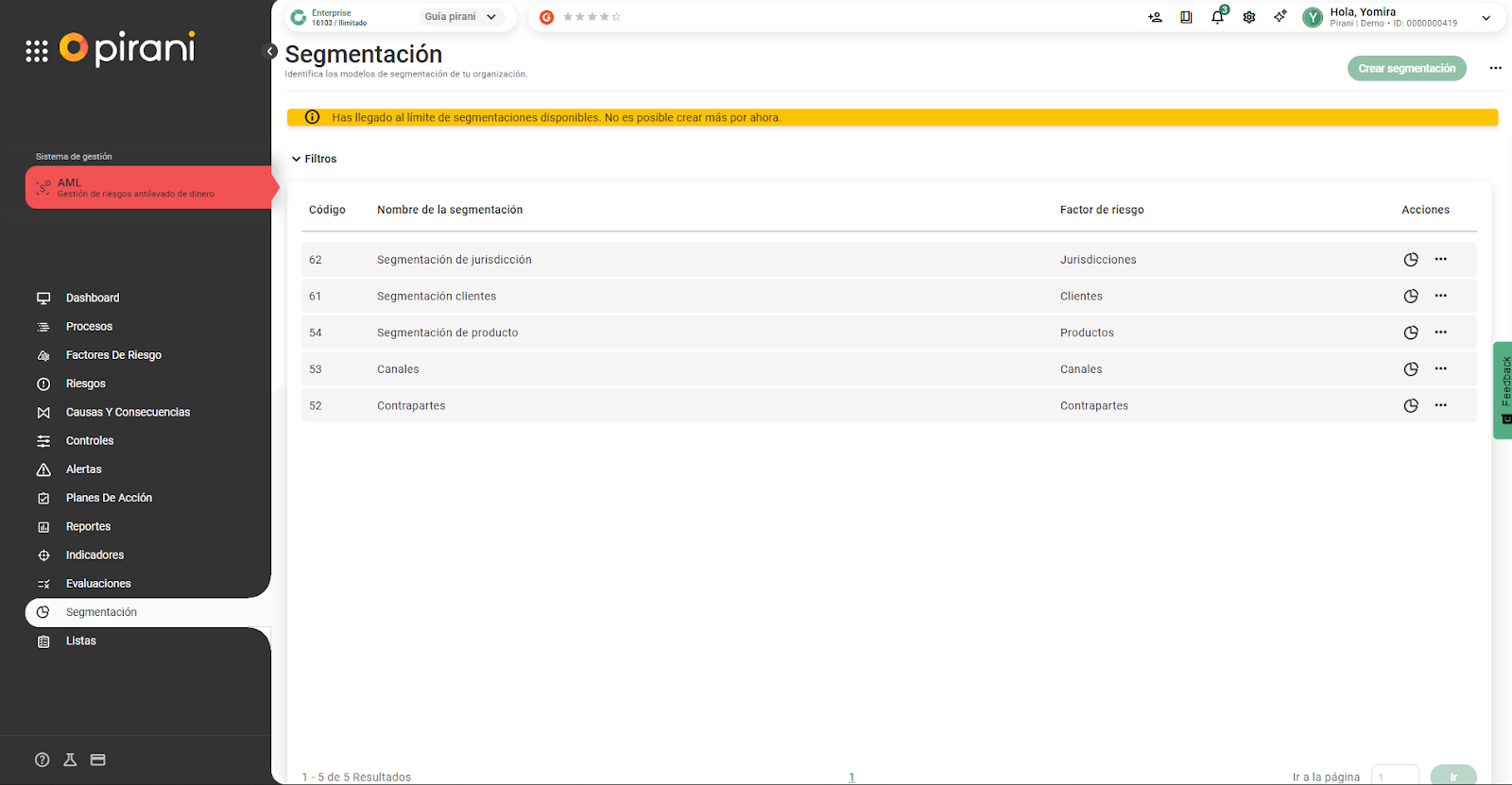This screenshot has width=1512, height=785.
Task: Click page 1 pagination link
Action: [851, 777]
